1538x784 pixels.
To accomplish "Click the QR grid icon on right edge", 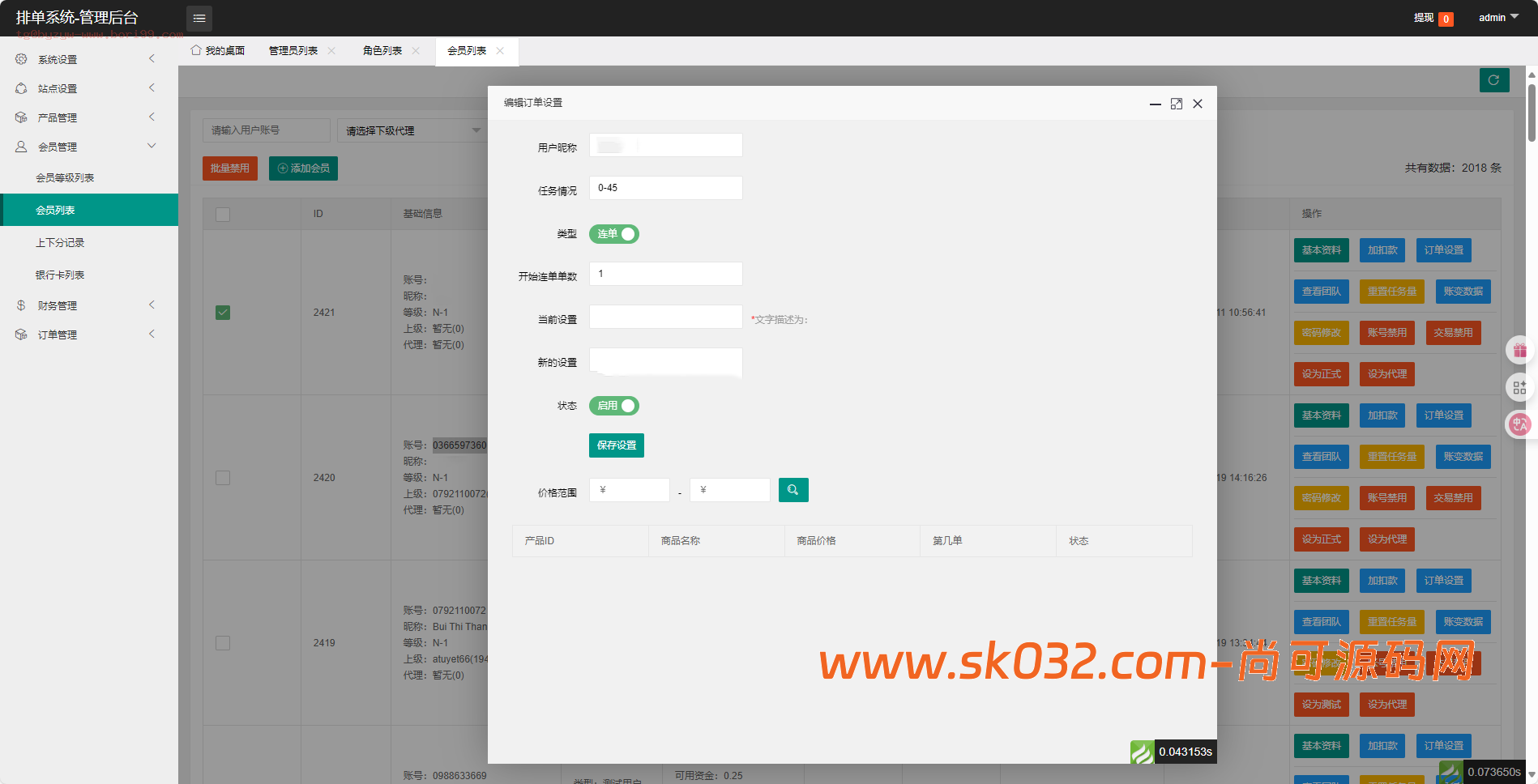I will (1519, 388).
